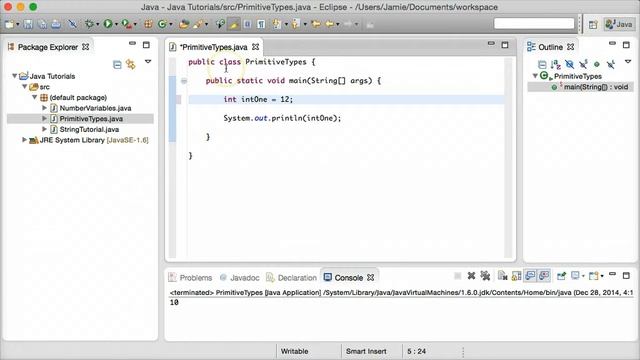This screenshot has height=360, width=640.
Task: Click the Last Edit Location arrow icon
Action: pos(316,24)
